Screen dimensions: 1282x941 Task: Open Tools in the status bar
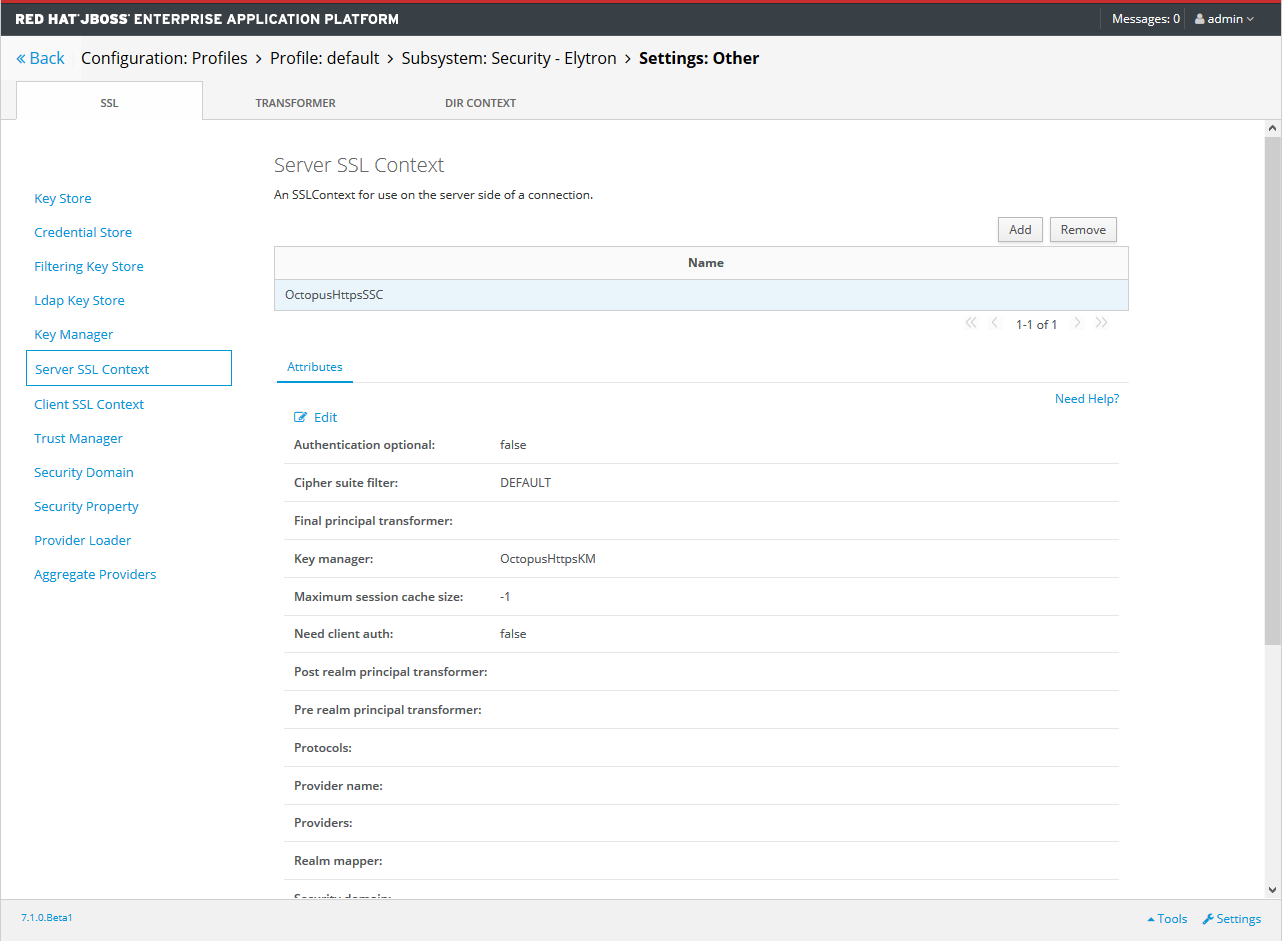point(1167,918)
